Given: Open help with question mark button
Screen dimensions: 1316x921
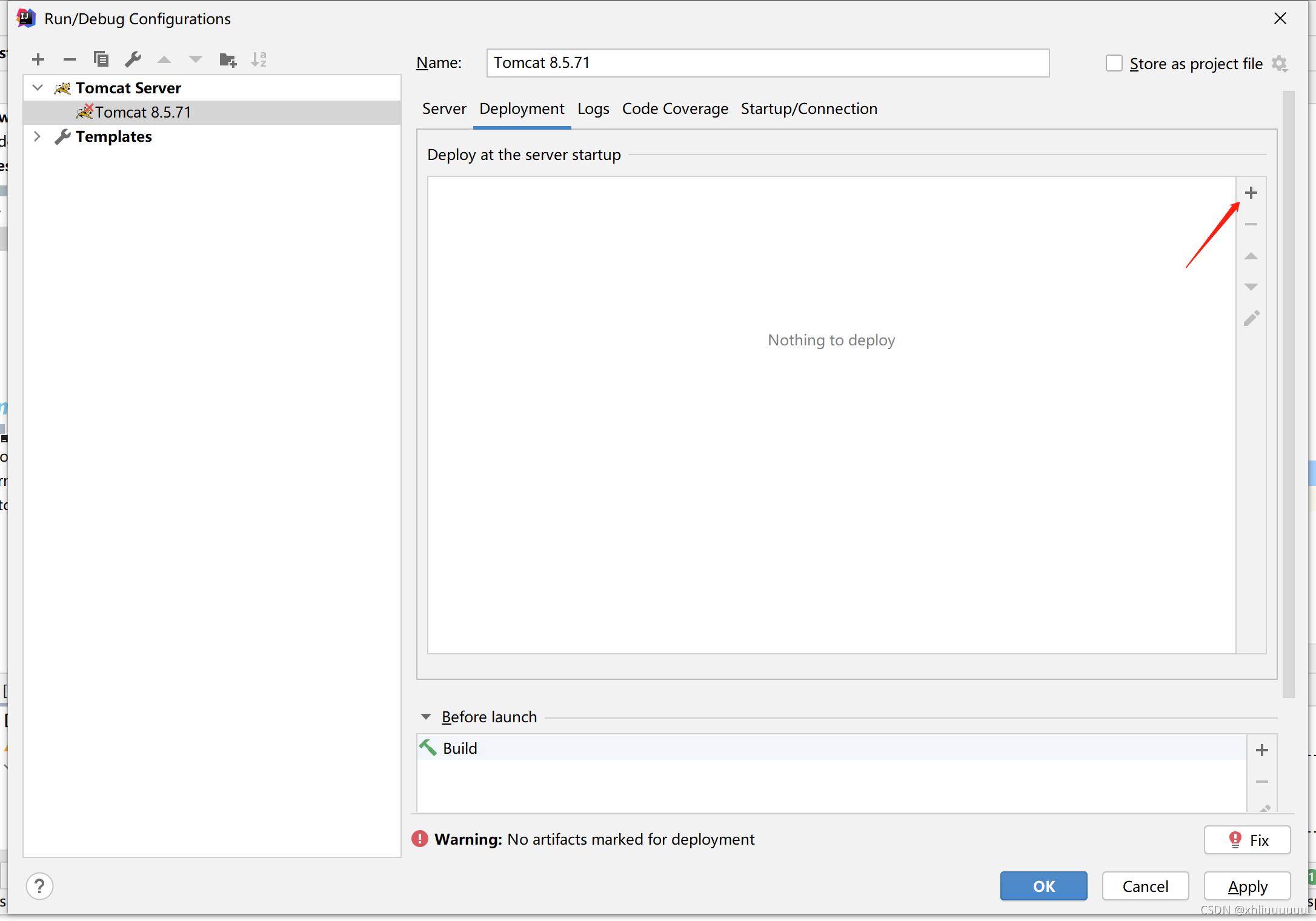Looking at the screenshot, I should pyautogui.click(x=40, y=886).
